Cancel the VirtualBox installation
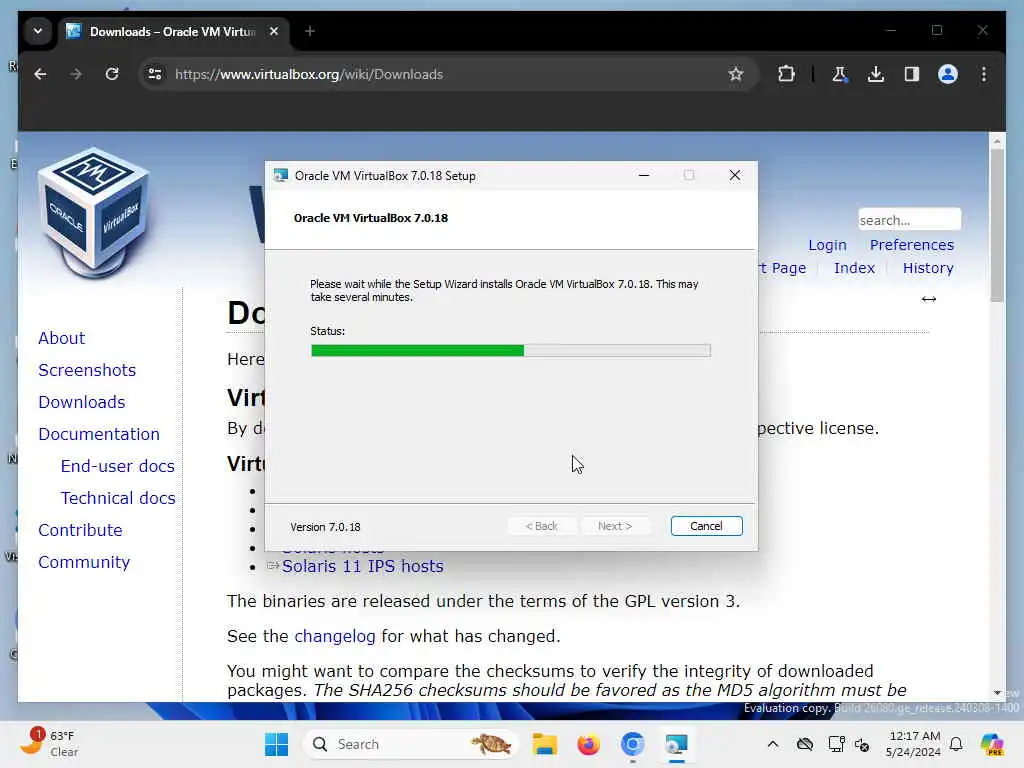 (707, 526)
